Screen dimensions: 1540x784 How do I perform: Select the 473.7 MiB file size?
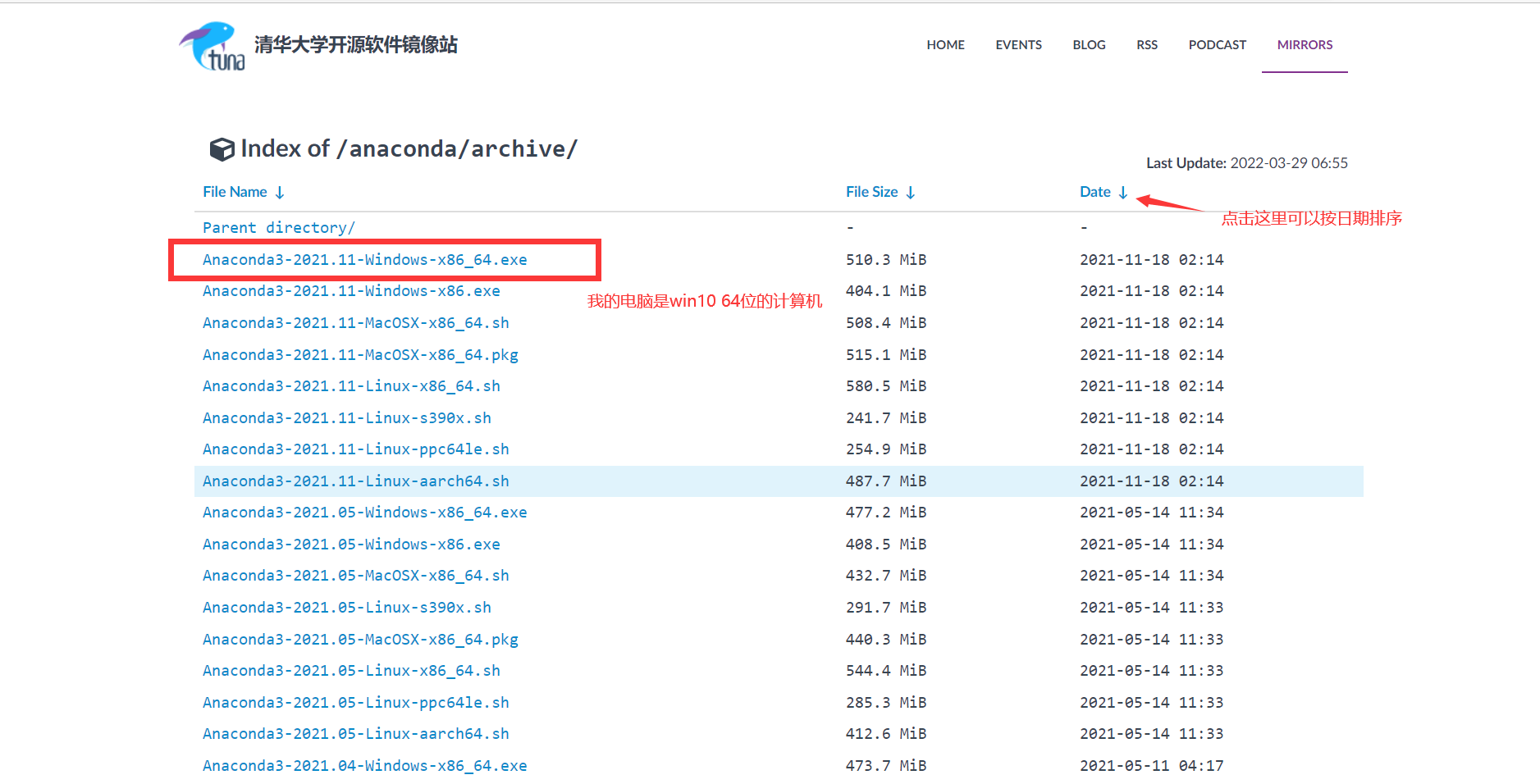coord(886,766)
